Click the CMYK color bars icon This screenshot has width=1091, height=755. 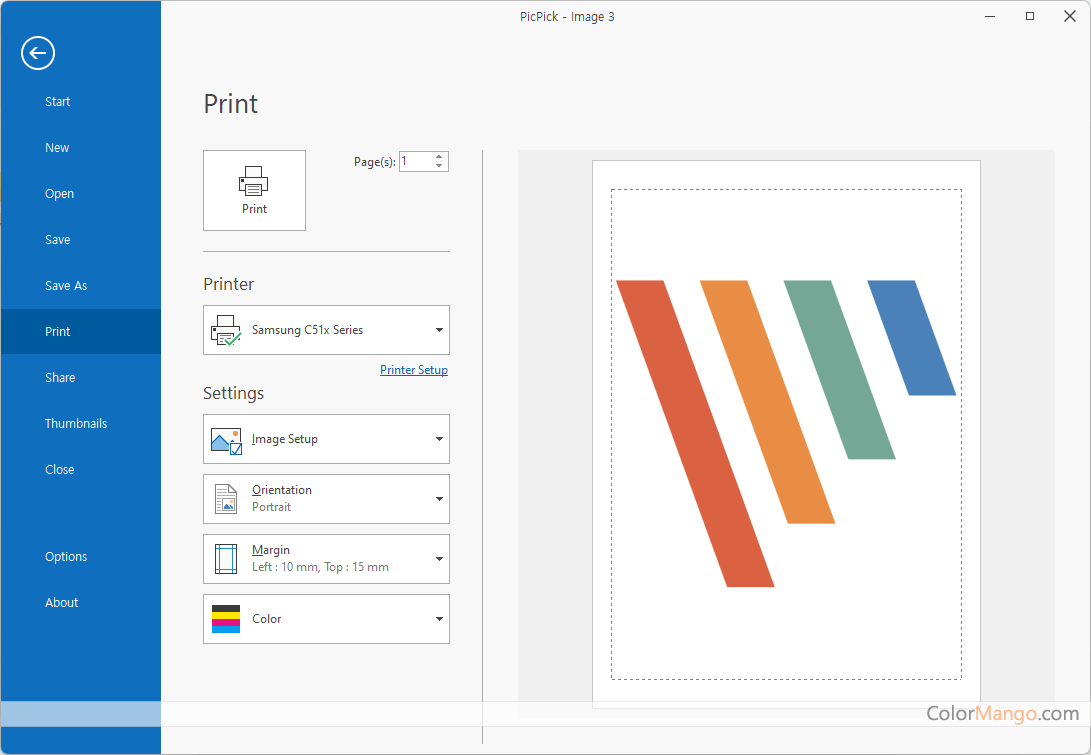(x=226, y=619)
